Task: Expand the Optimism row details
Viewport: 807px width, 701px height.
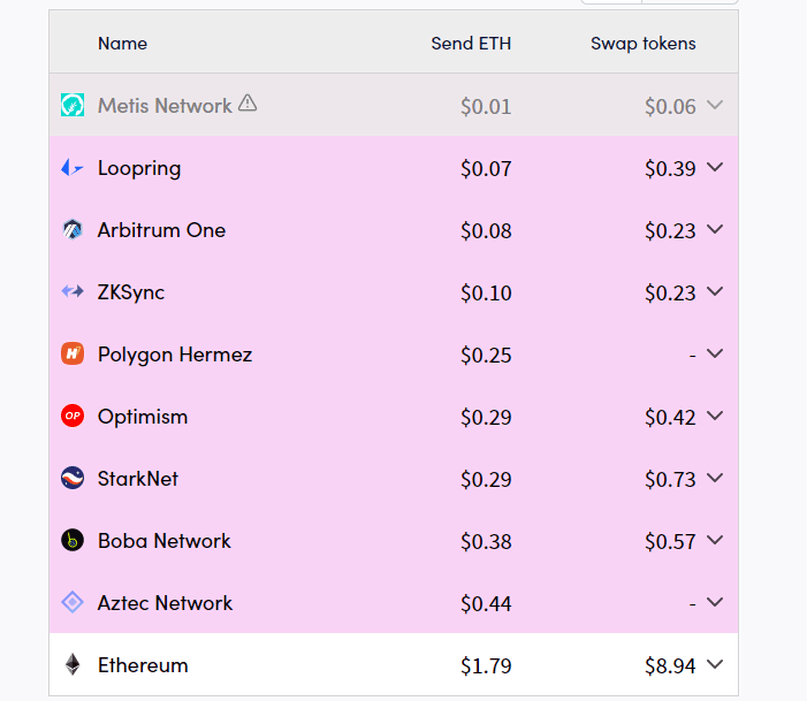Action: click(x=715, y=415)
